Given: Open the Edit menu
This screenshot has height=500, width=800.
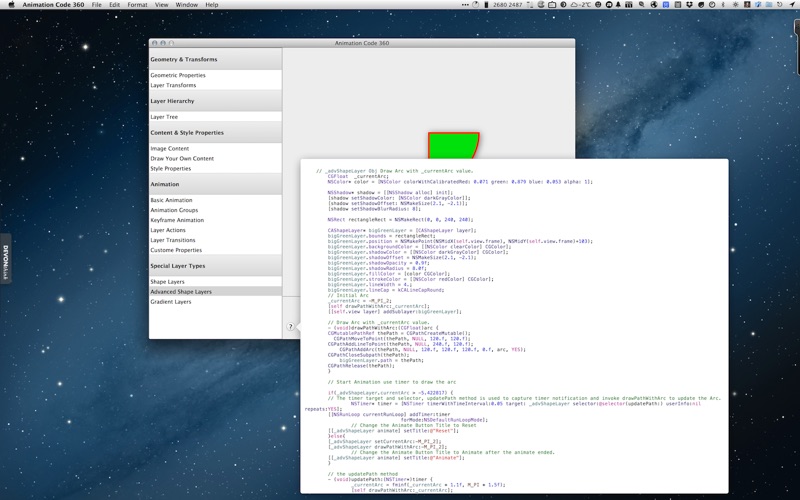Looking at the screenshot, I should [115, 5].
